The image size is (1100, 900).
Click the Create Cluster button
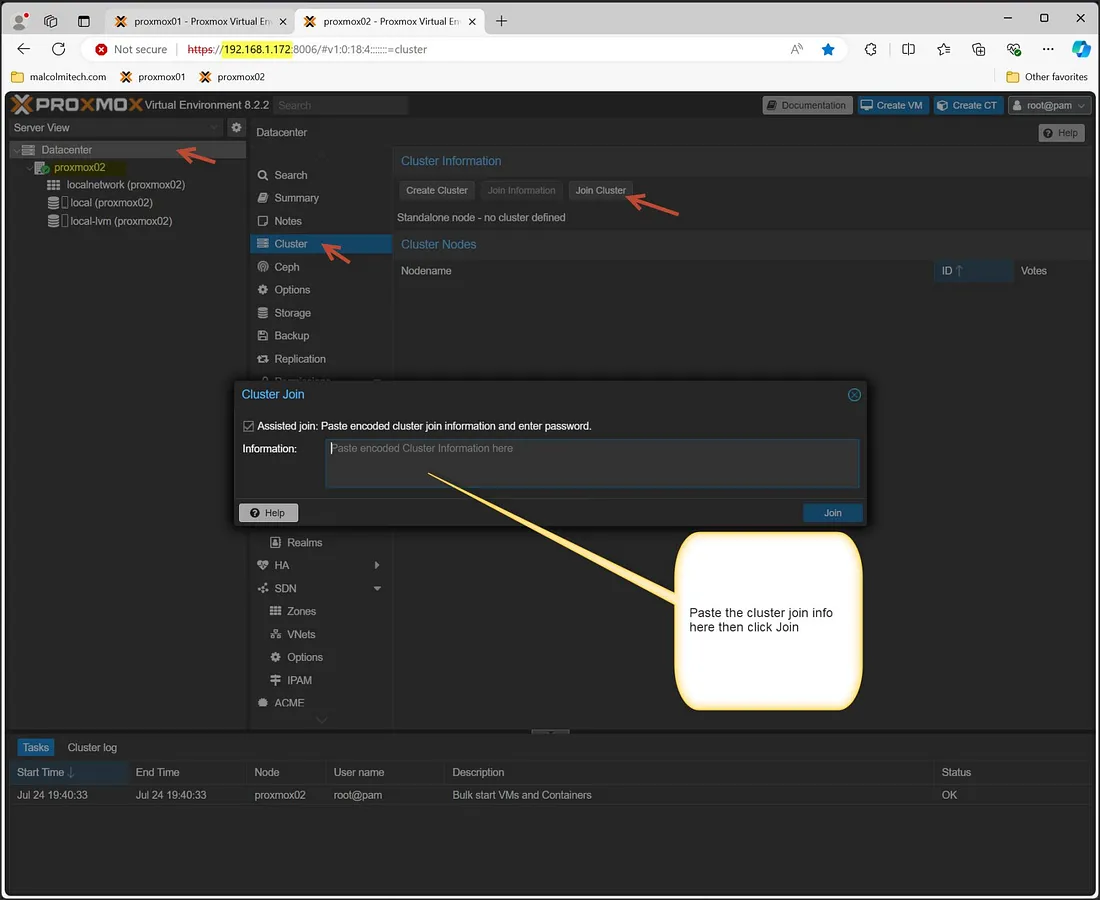pyautogui.click(x=436, y=190)
